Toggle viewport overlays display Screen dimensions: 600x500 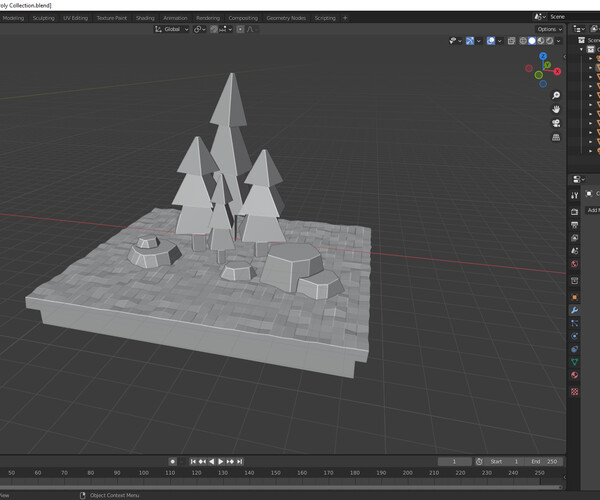492,41
